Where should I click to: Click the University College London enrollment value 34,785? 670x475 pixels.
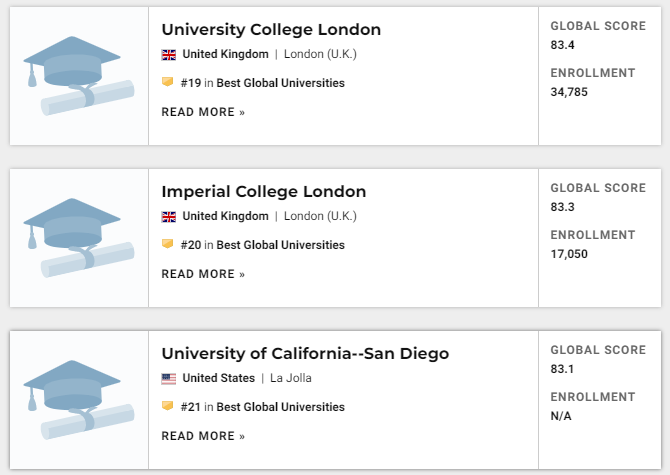(x=569, y=92)
